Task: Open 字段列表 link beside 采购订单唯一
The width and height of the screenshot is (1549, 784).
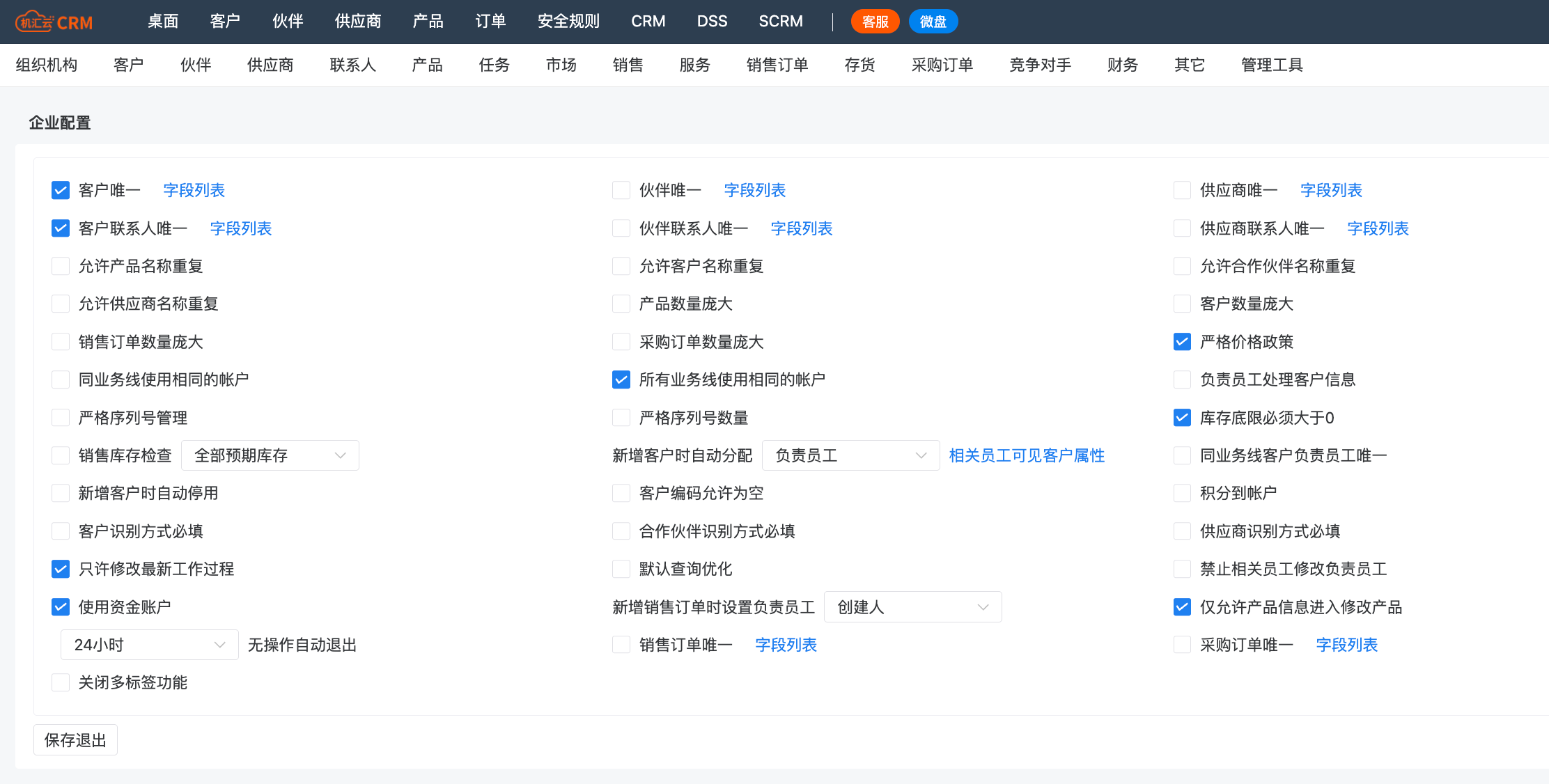Action: click(x=1346, y=645)
